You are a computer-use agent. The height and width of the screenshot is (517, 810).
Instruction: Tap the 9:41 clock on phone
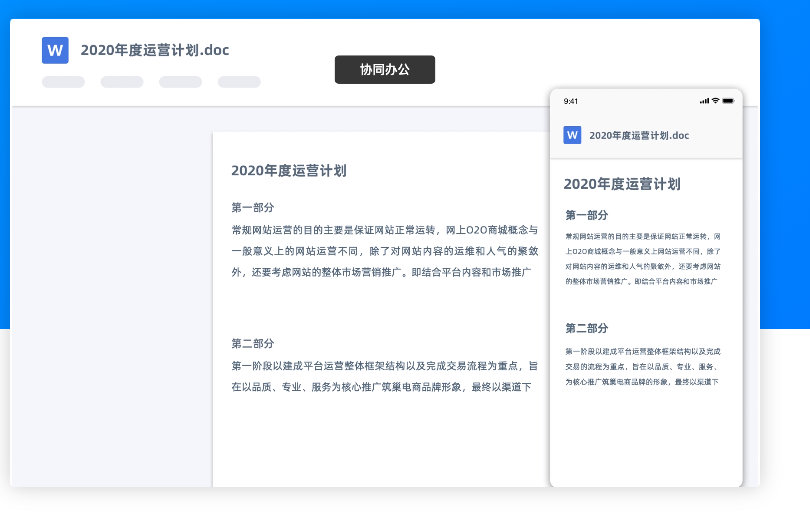pos(571,101)
